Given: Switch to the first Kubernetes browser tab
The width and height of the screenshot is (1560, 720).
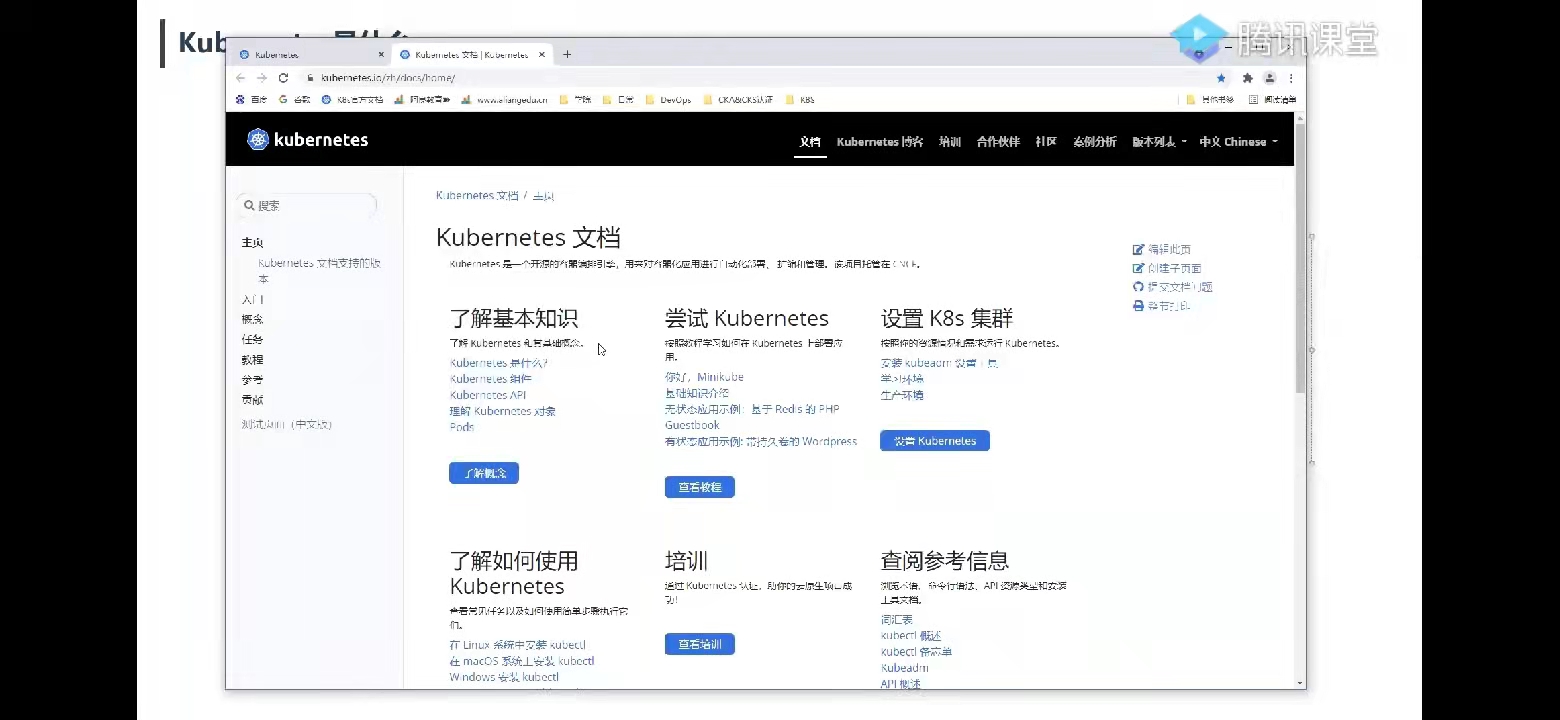Looking at the screenshot, I should 310,55.
